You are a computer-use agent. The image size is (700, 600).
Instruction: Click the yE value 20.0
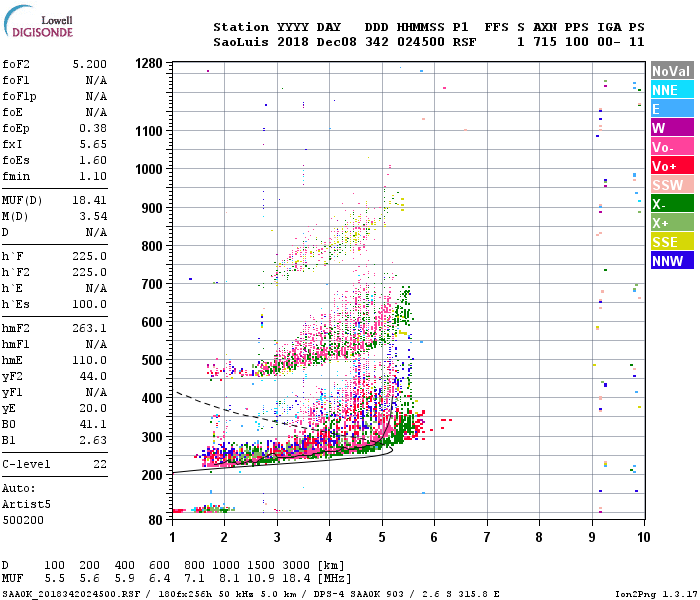[93, 408]
